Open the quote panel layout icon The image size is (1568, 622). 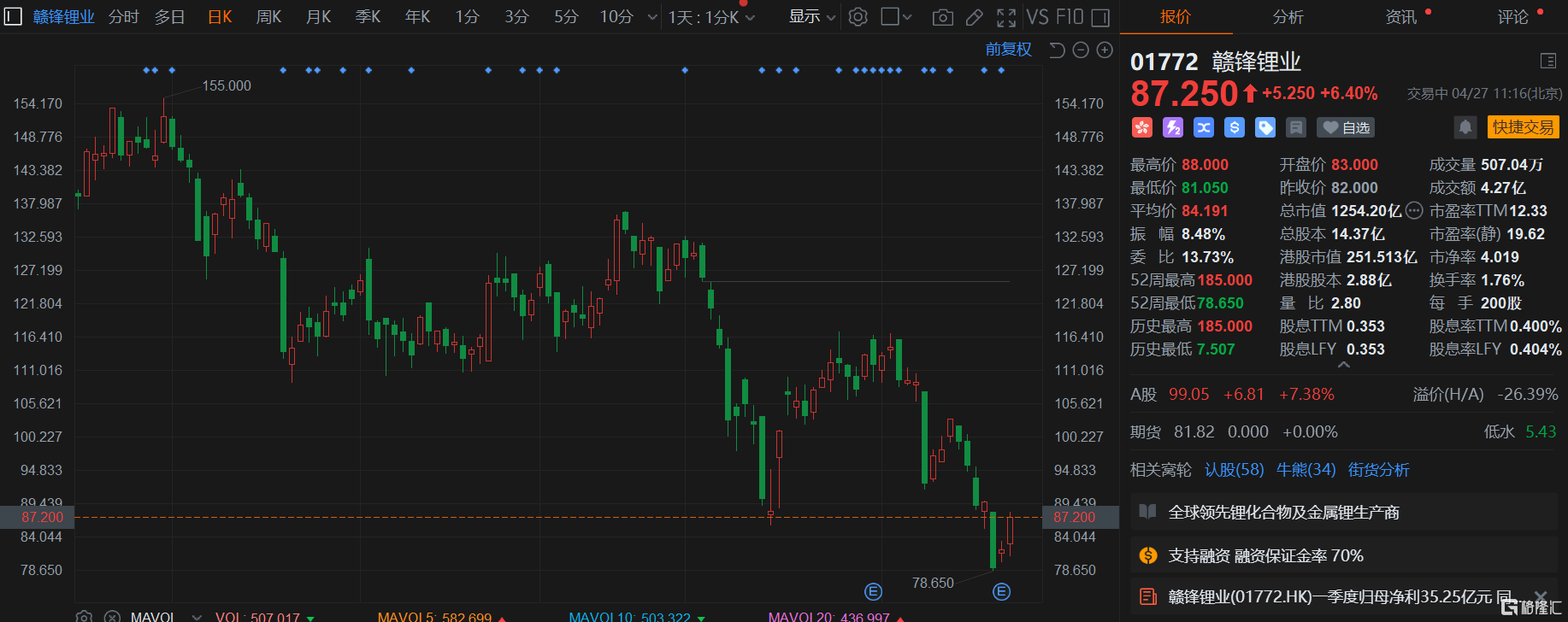[1548, 61]
